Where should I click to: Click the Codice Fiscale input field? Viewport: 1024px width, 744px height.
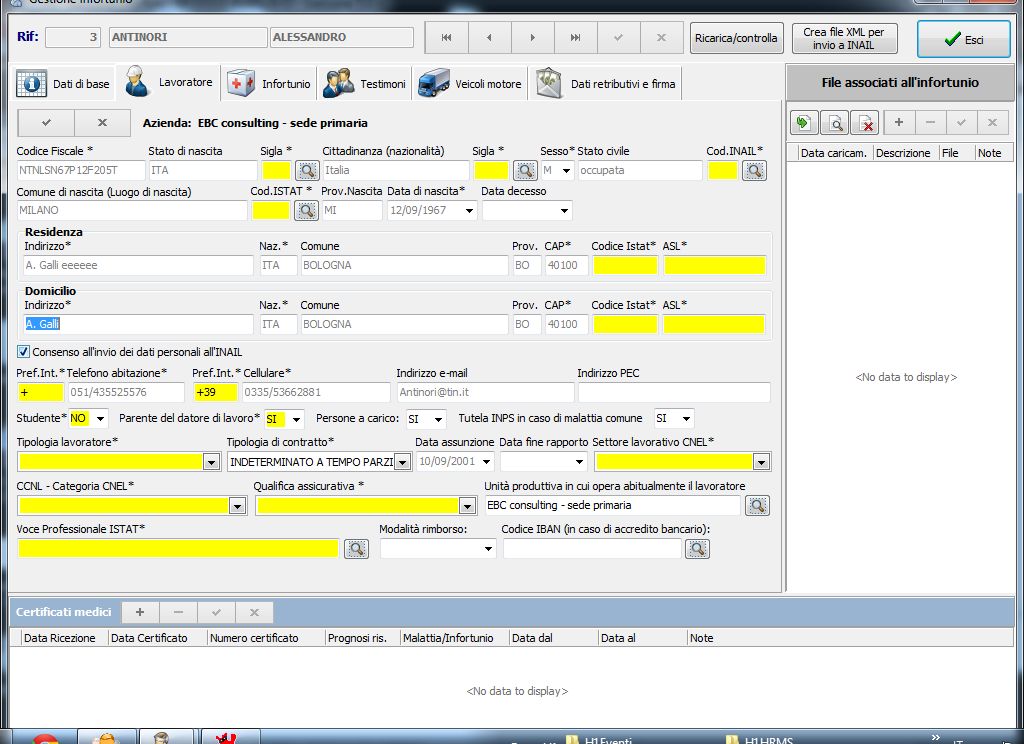81,170
